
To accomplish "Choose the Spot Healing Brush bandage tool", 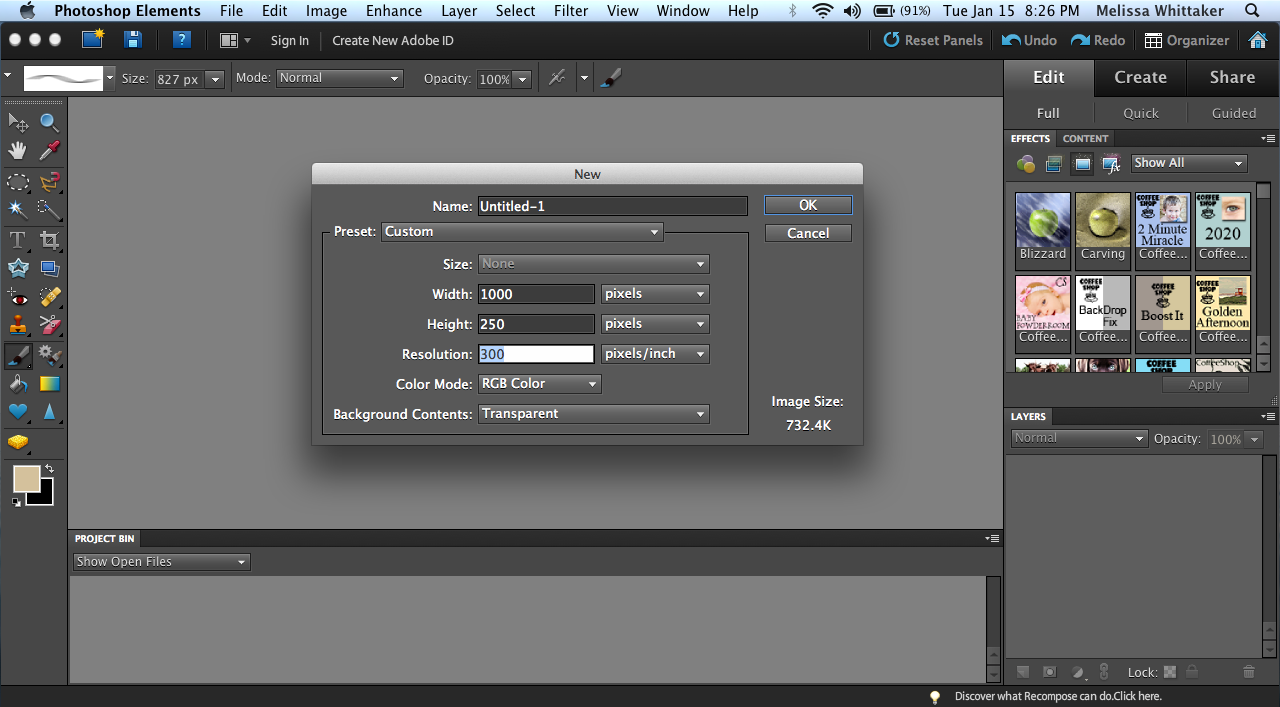I will pos(49,297).
